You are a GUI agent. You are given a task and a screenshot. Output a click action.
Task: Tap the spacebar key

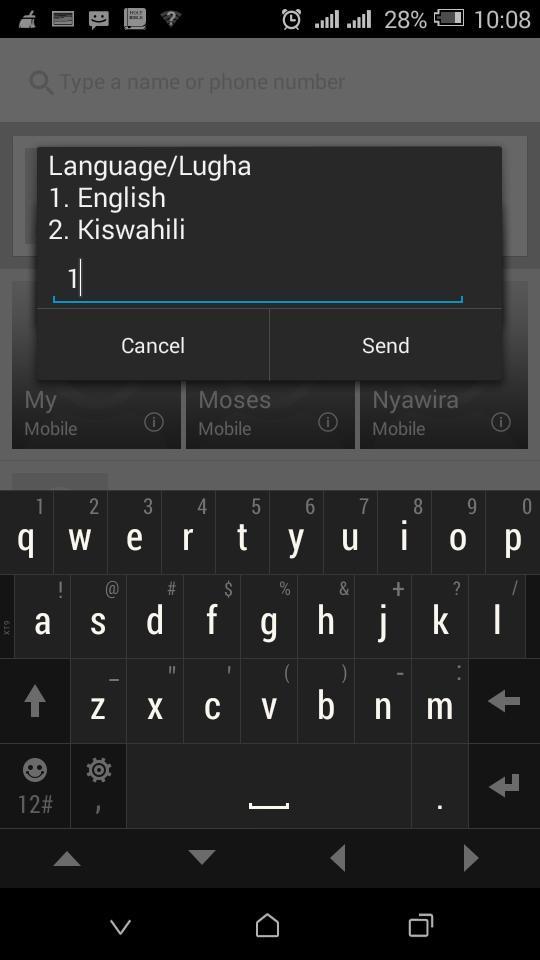tap(269, 786)
